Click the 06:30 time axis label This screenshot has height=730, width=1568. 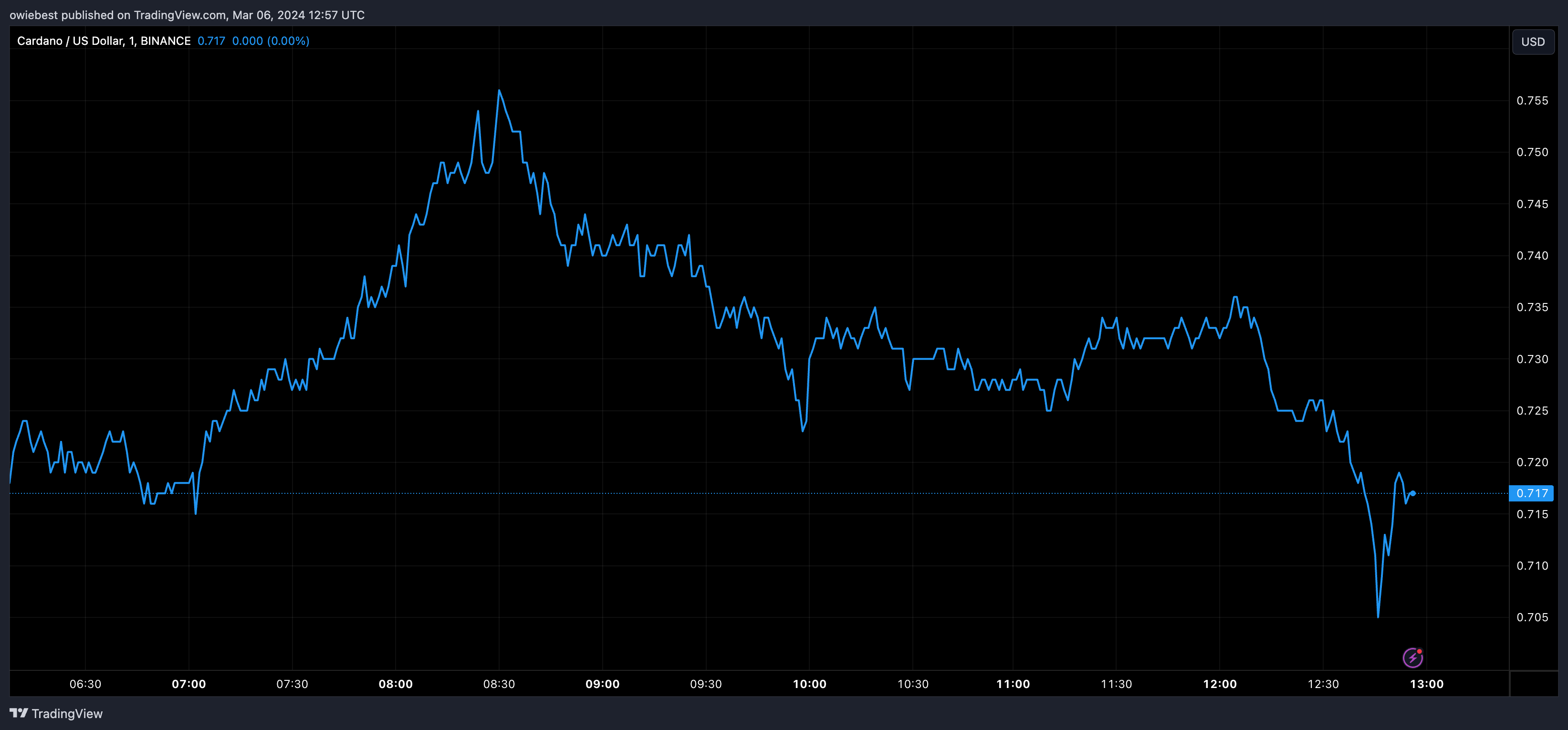coord(85,684)
